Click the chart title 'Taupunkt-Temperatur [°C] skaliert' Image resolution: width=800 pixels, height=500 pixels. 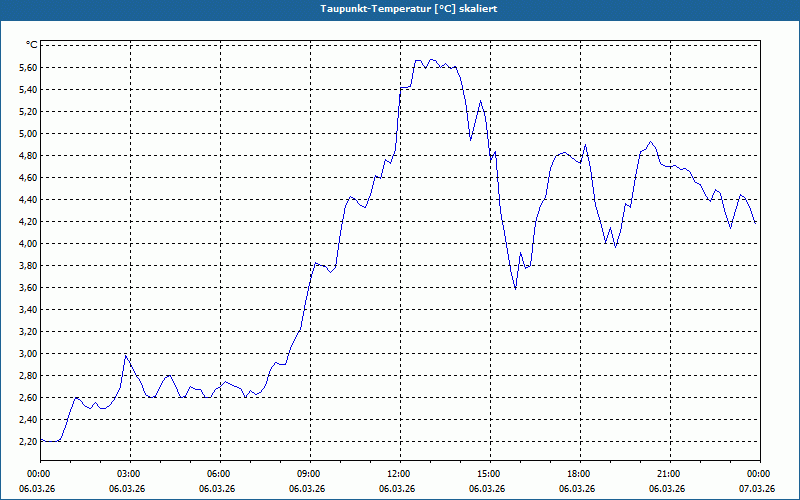click(x=409, y=9)
